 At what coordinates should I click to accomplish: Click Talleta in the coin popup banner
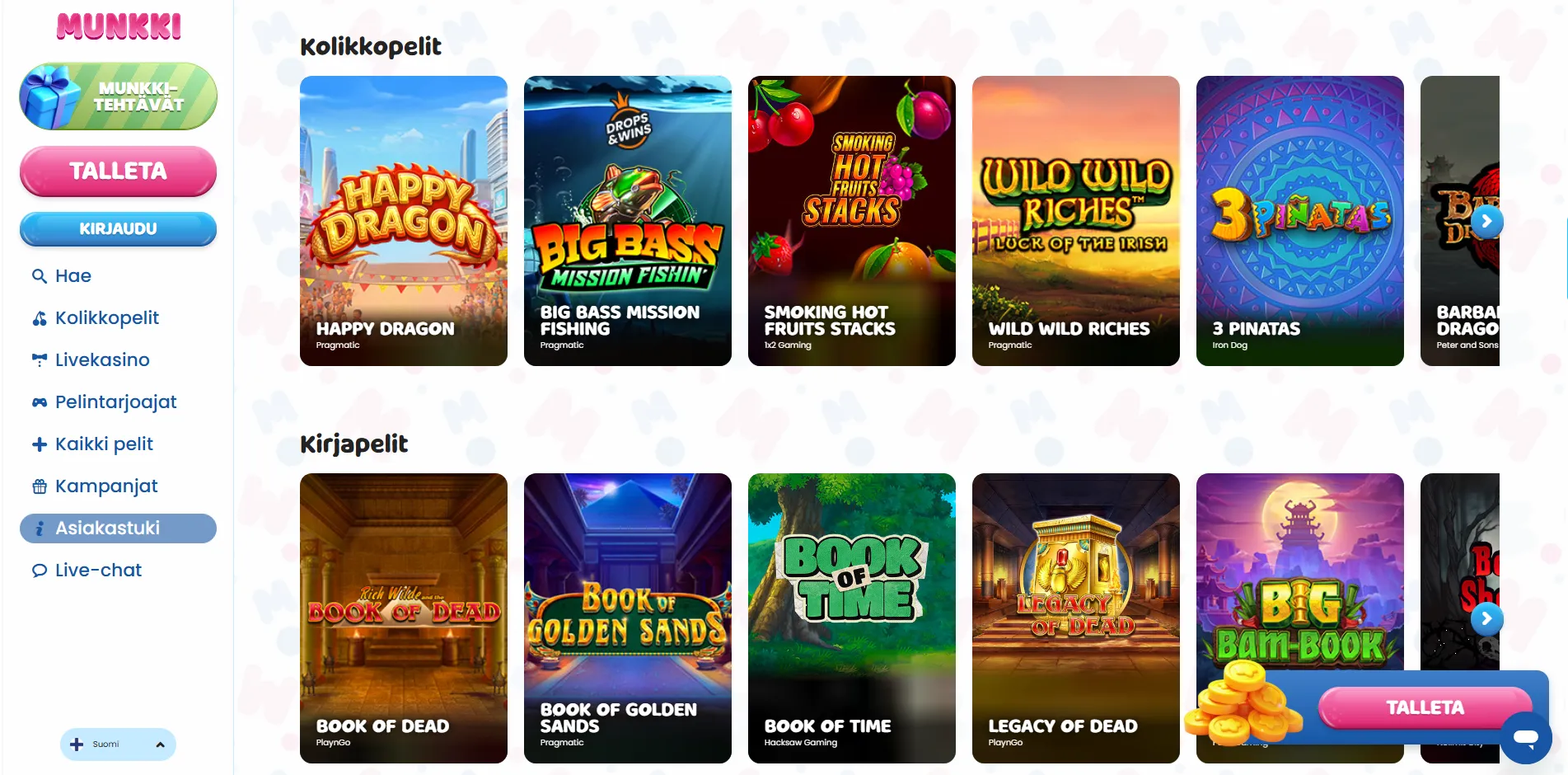point(1425,707)
